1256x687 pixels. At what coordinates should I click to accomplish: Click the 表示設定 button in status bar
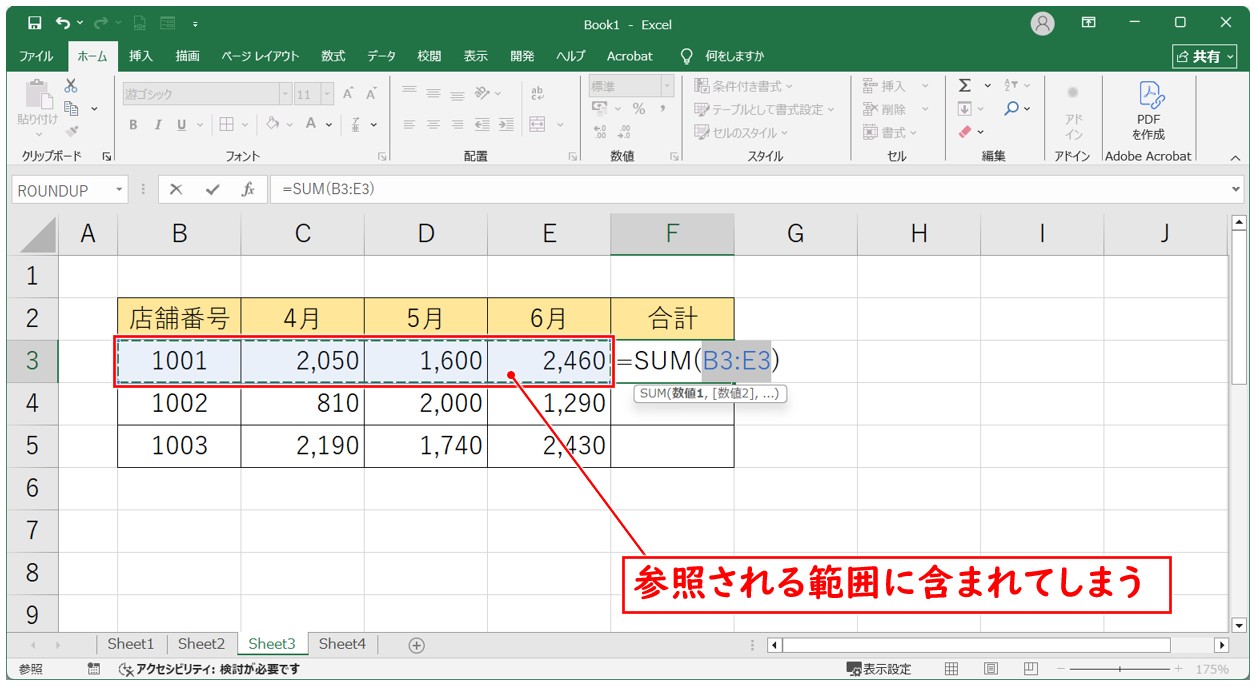point(879,669)
